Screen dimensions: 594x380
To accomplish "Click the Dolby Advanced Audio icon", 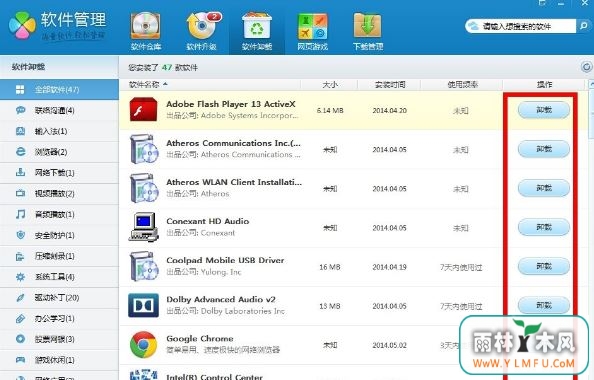I will tap(143, 305).
